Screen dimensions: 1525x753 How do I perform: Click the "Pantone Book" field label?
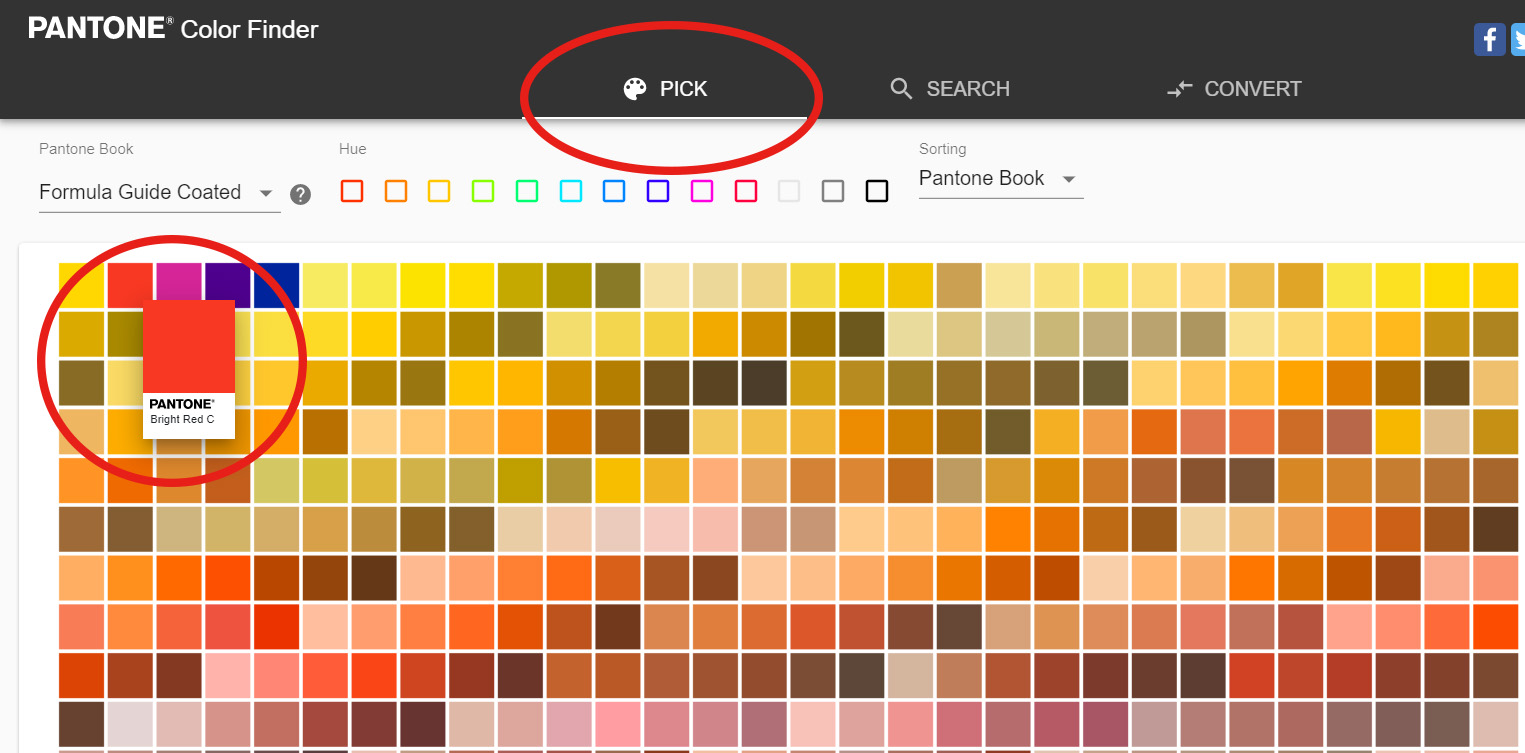click(x=86, y=149)
